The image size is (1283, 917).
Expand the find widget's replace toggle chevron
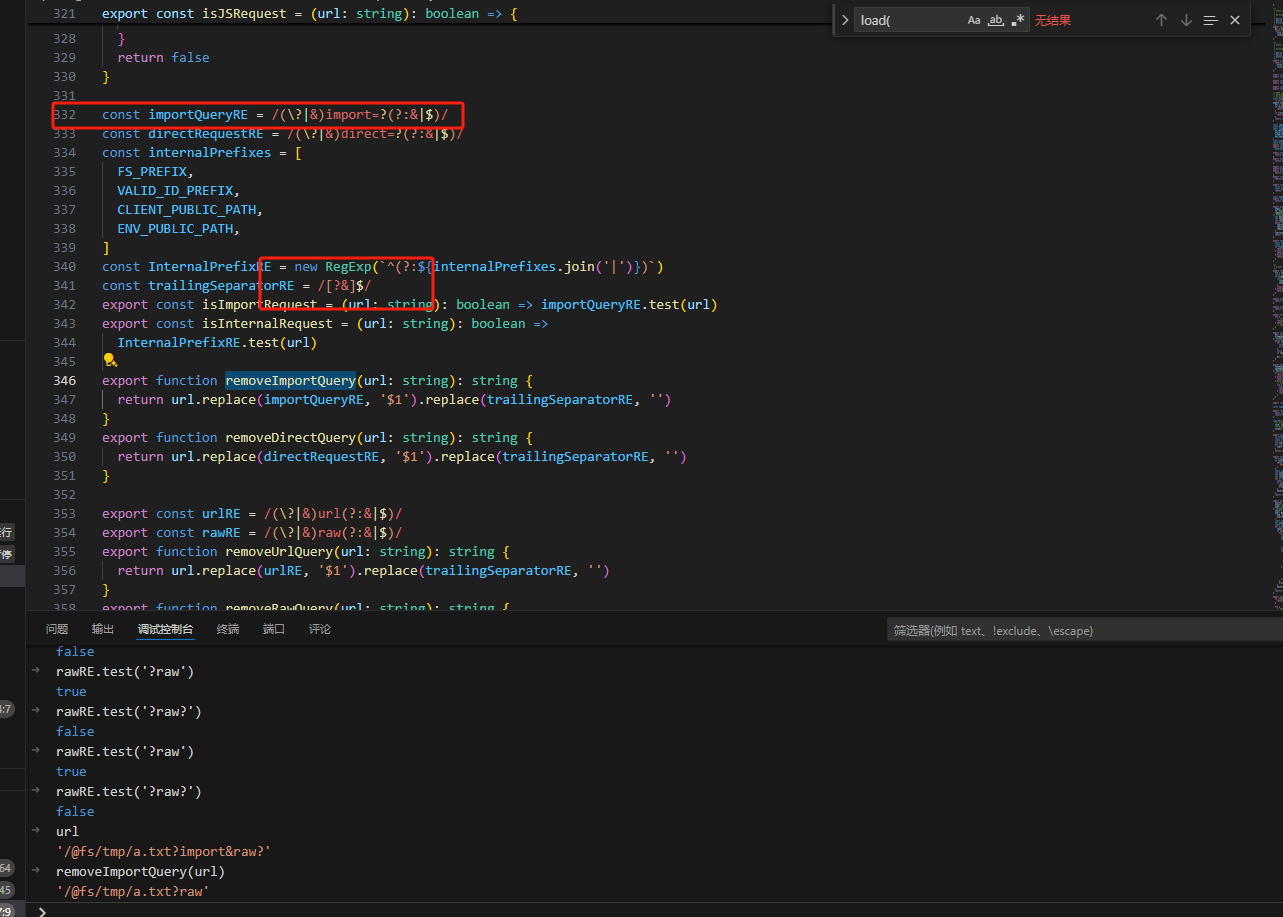point(845,20)
